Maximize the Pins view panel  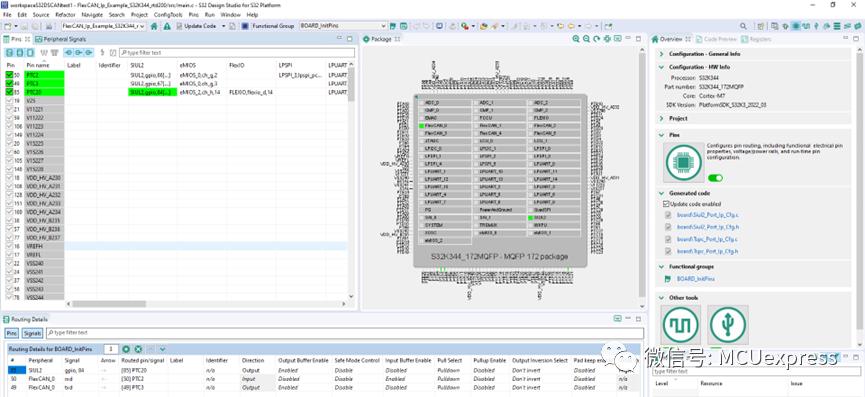(x=349, y=39)
